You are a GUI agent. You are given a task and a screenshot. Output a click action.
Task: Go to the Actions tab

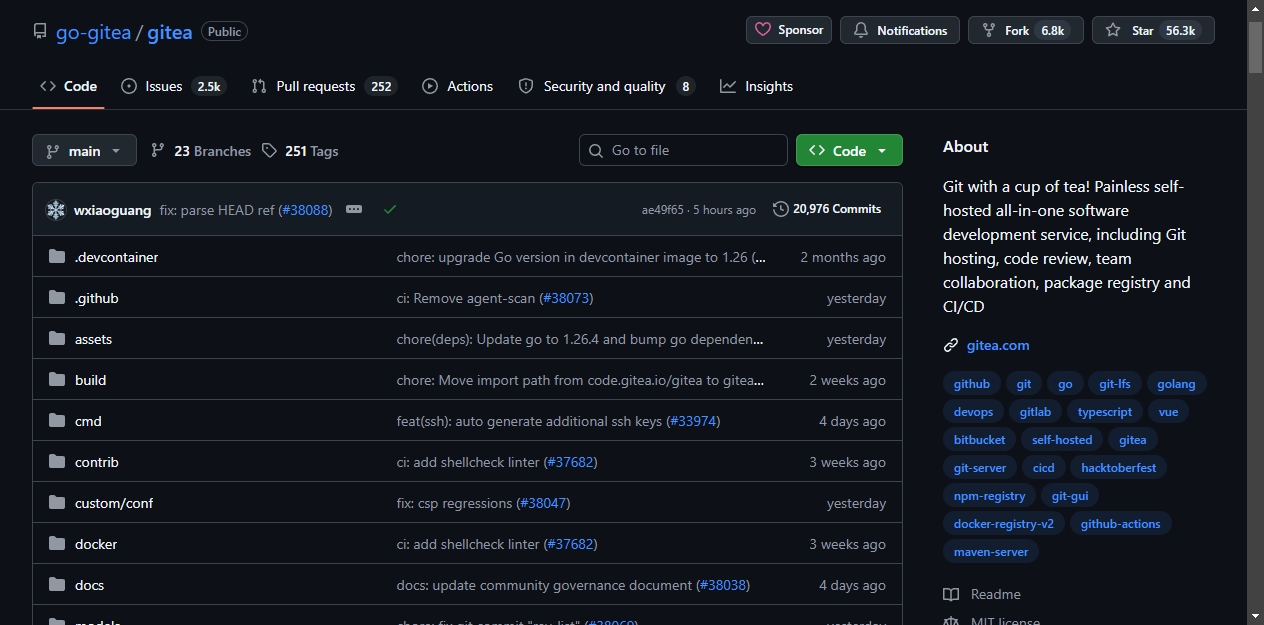tap(457, 86)
